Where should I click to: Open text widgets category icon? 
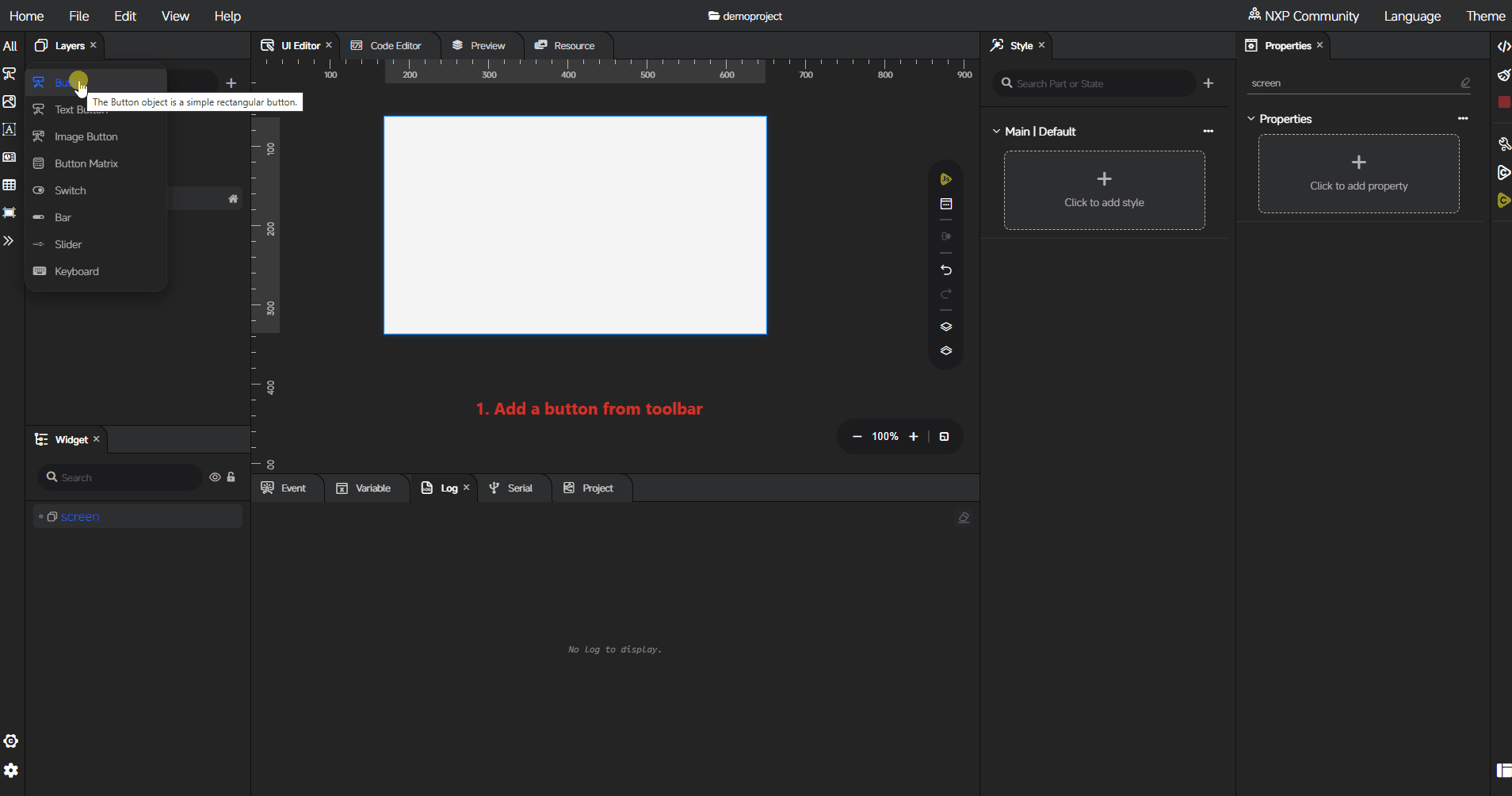click(10, 129)
